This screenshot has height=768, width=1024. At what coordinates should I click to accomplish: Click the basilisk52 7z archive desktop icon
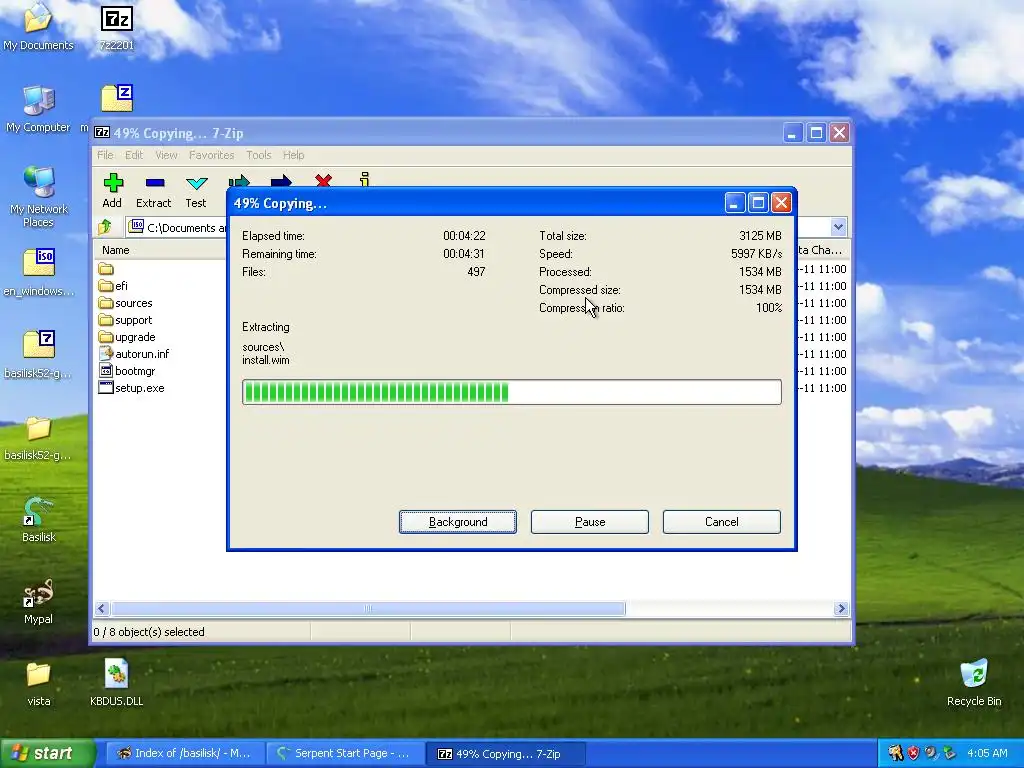[x=39, y=355]
